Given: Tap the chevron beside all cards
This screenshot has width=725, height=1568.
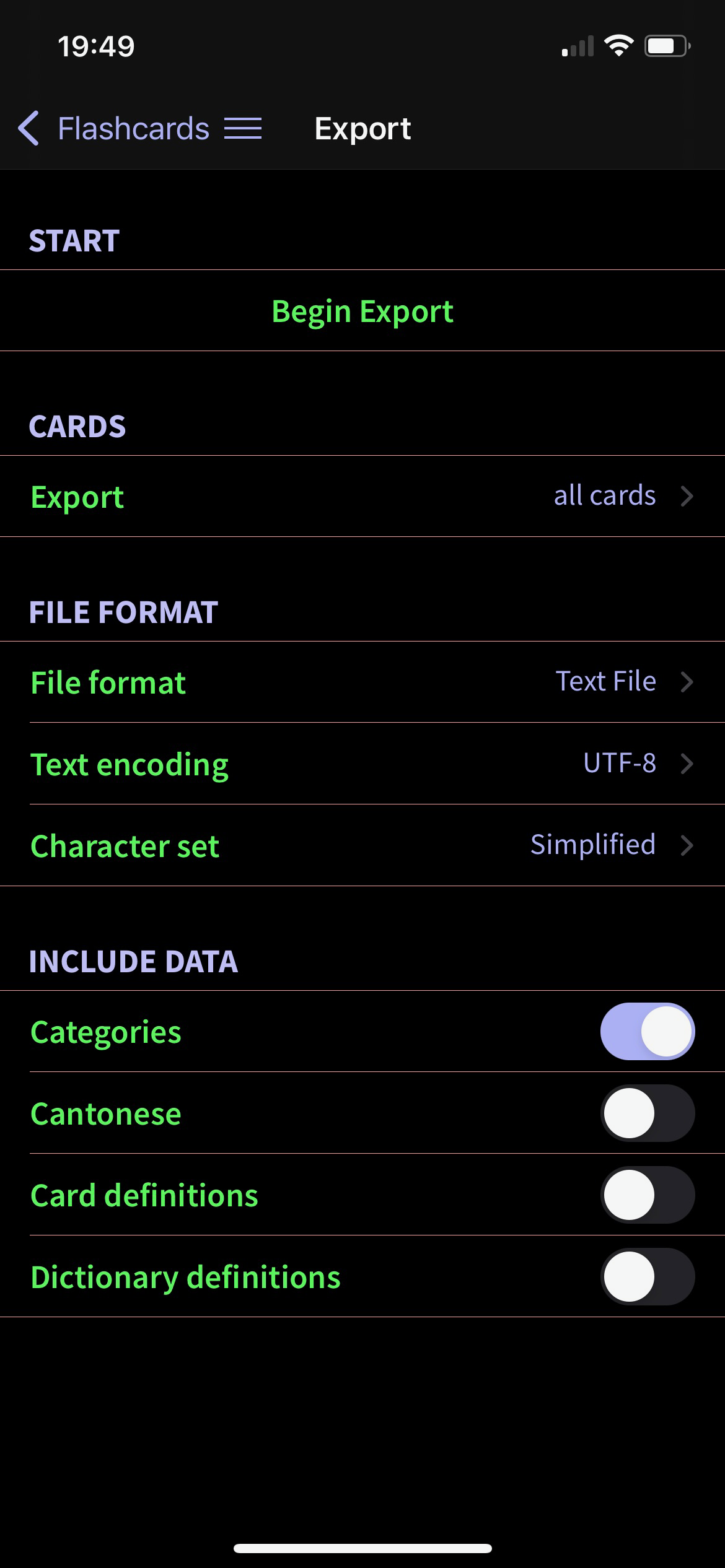Looking at the screenshot, I should [687, 496].
